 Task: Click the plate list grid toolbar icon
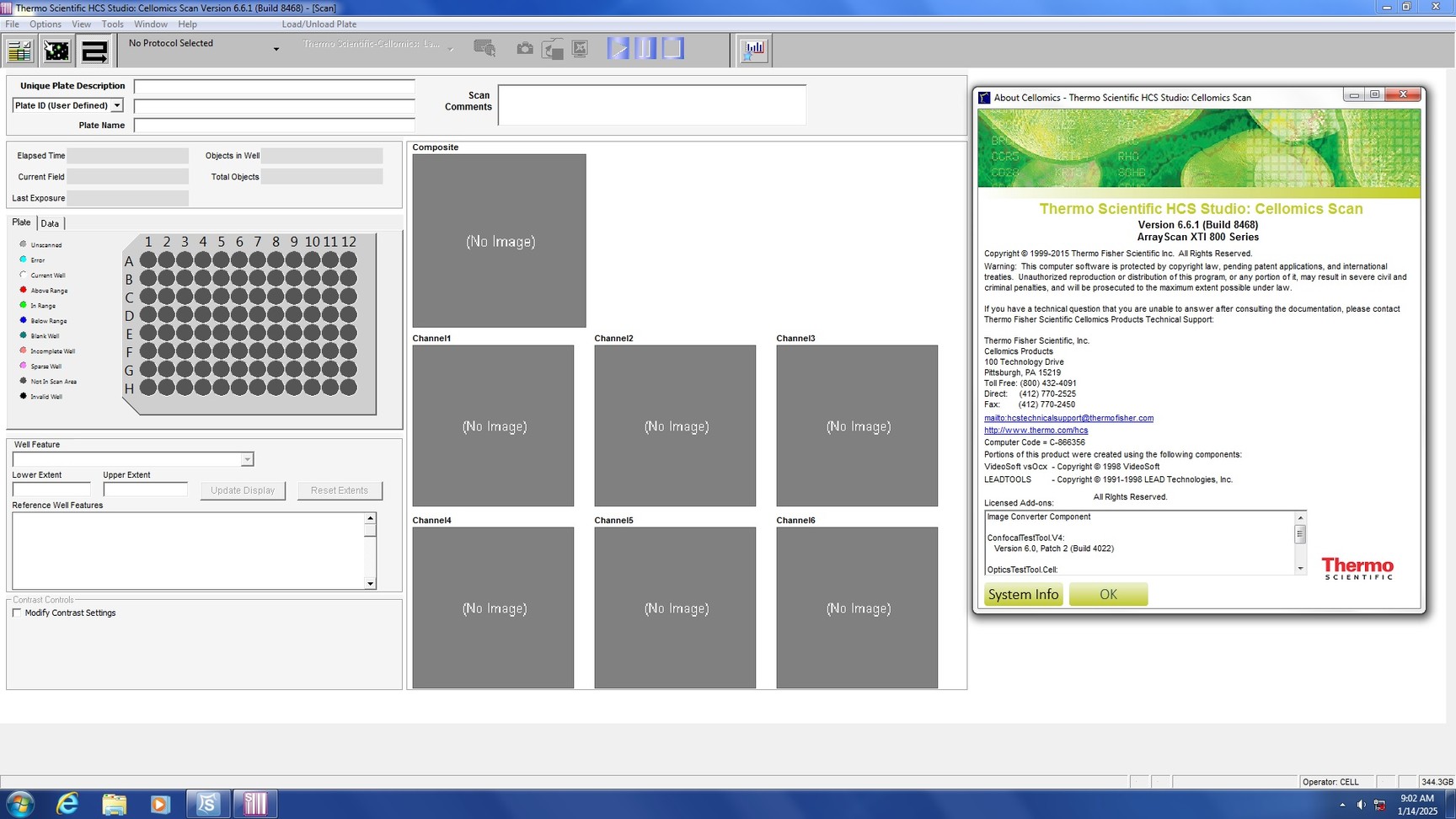(19, 51)
